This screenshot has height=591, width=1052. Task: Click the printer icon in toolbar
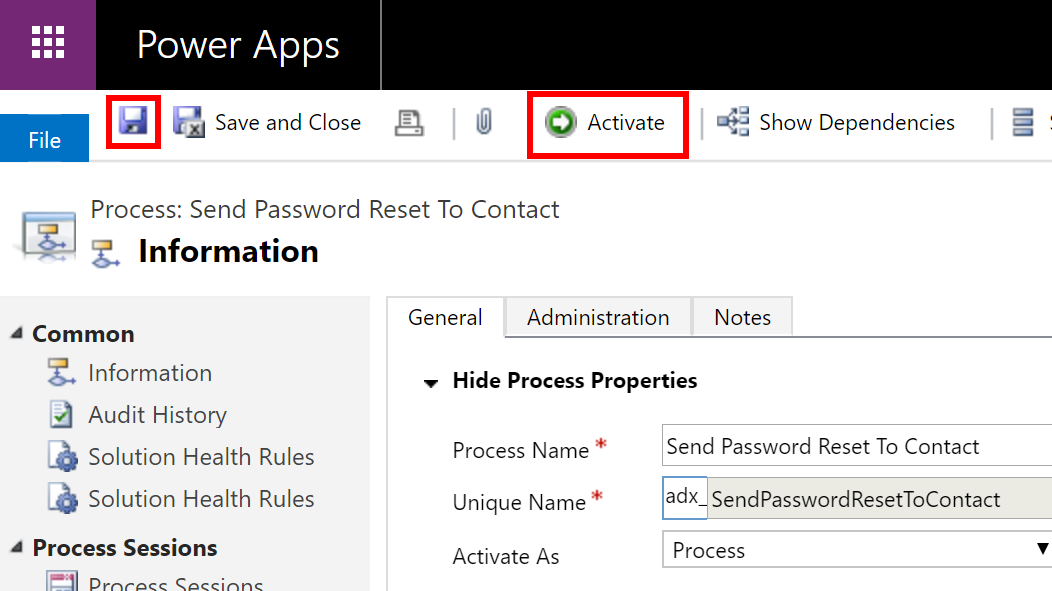[x=409, y=123]
